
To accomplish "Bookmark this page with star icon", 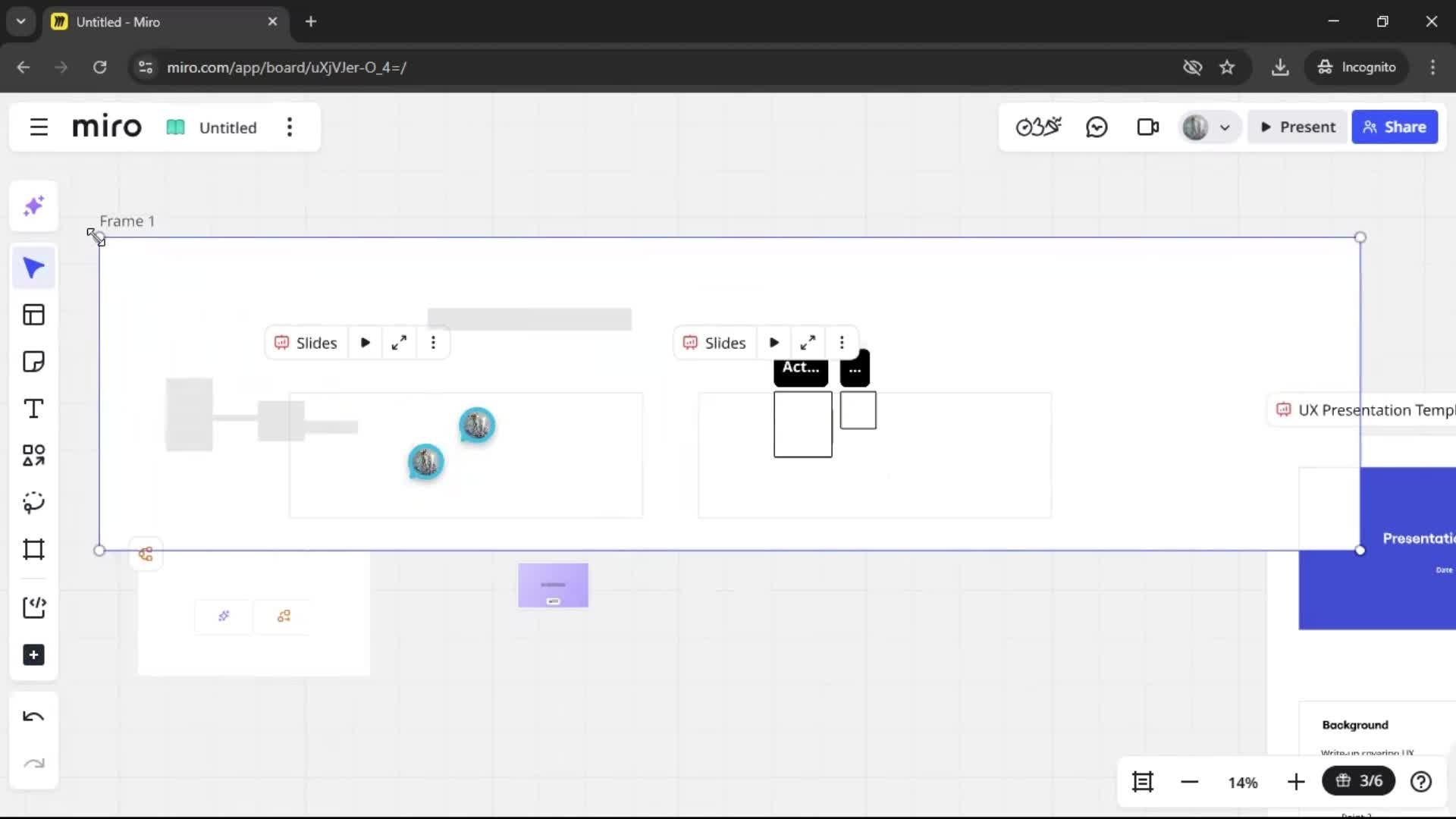I will [x=1227, y=67].
